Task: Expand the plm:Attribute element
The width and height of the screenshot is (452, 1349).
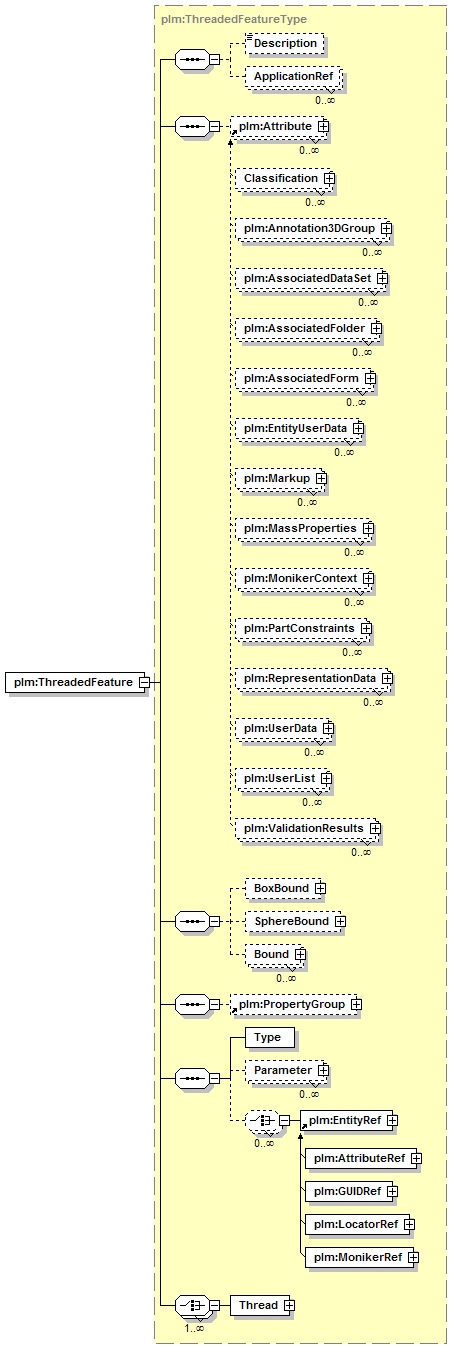Action: point(323,127)
